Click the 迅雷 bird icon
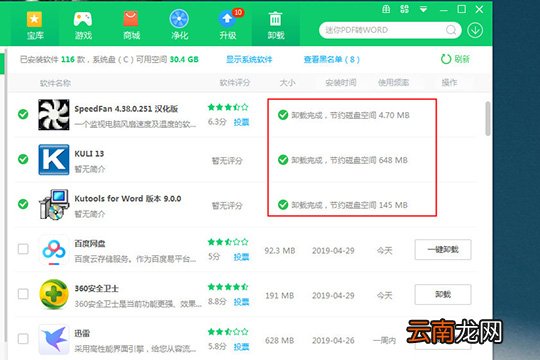Image resolution: width=540 pixels, height=360 pixels. (54, 339)
